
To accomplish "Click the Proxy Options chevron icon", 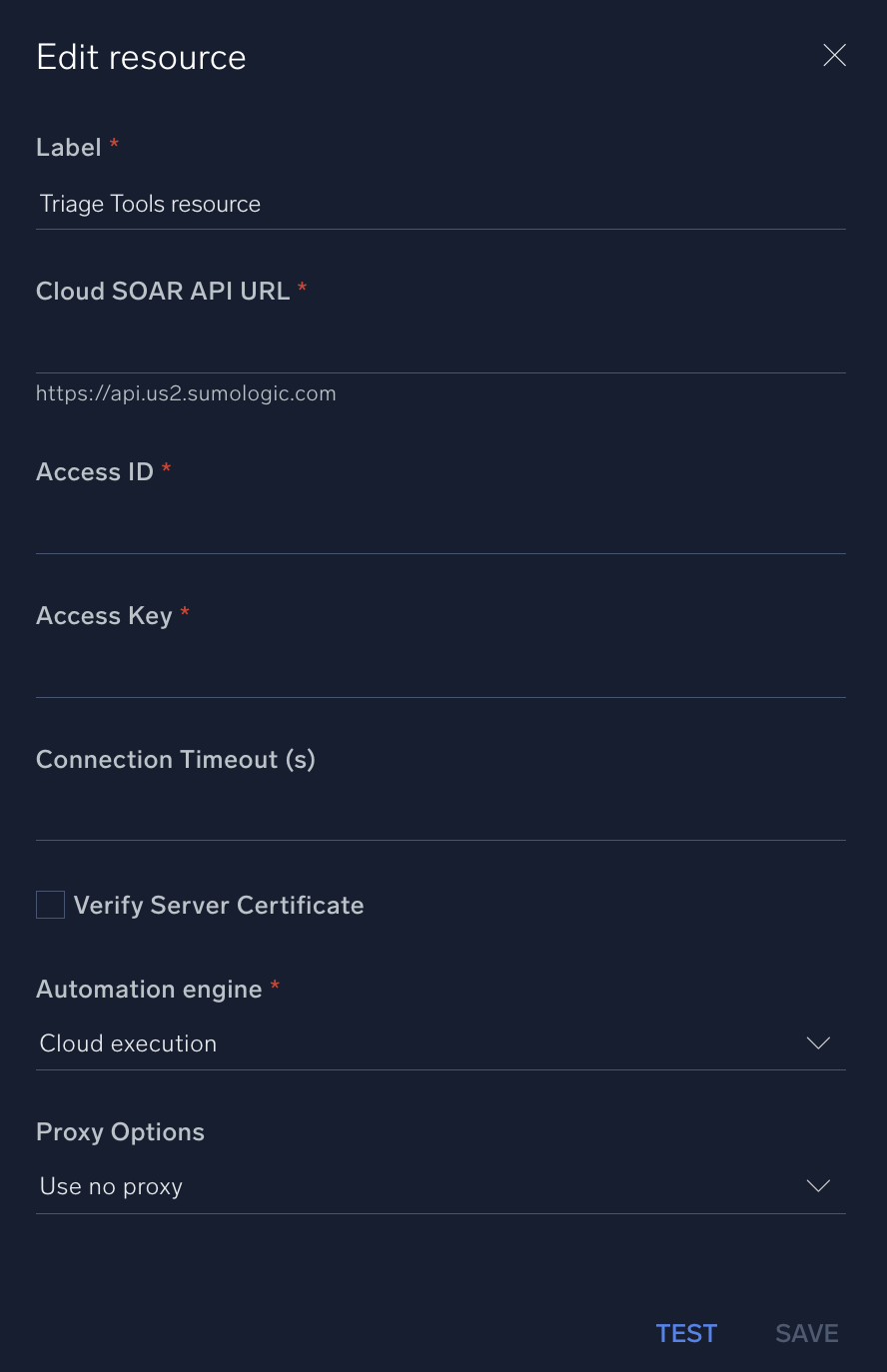I will click(818, 1186).
